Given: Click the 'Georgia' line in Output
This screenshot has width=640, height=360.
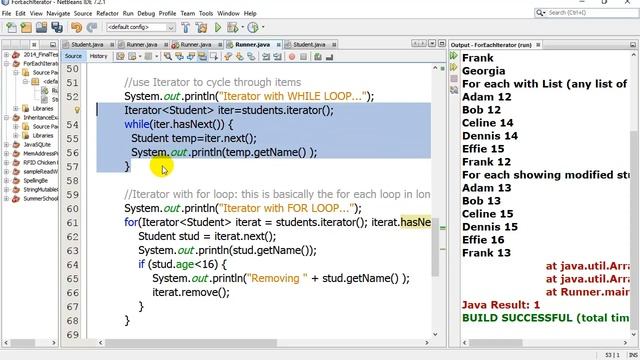Looking at the screenshot, I should pyautogui.click(x=483, y=71).
